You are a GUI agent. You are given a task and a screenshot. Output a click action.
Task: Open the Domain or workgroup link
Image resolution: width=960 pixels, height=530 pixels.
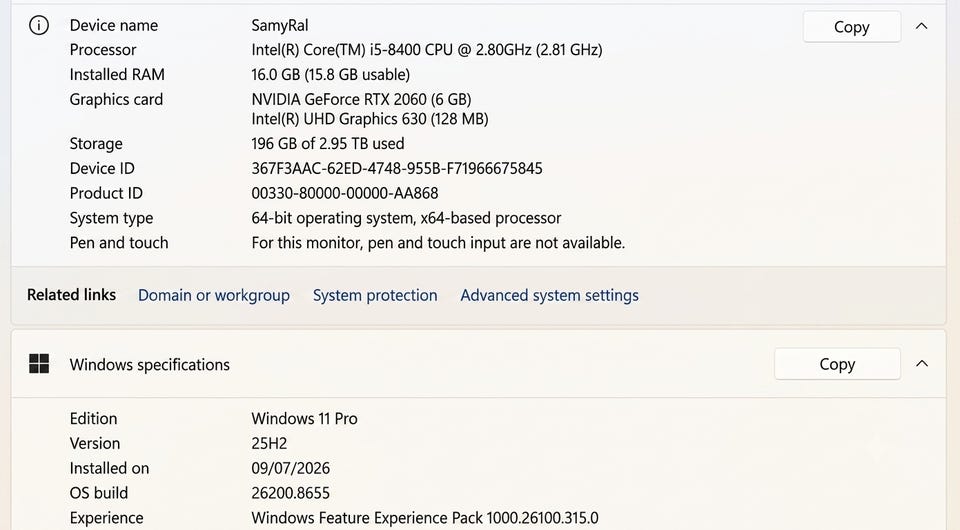tap(214, 295)
